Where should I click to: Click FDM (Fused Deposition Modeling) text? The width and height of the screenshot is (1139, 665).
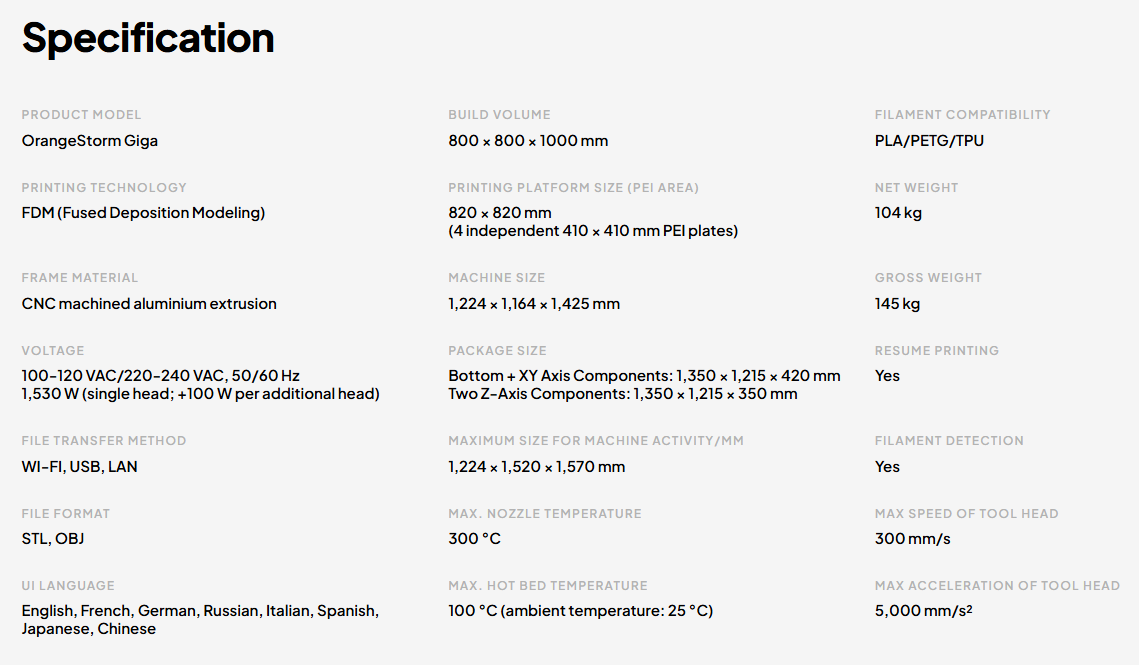click(143, 213)
